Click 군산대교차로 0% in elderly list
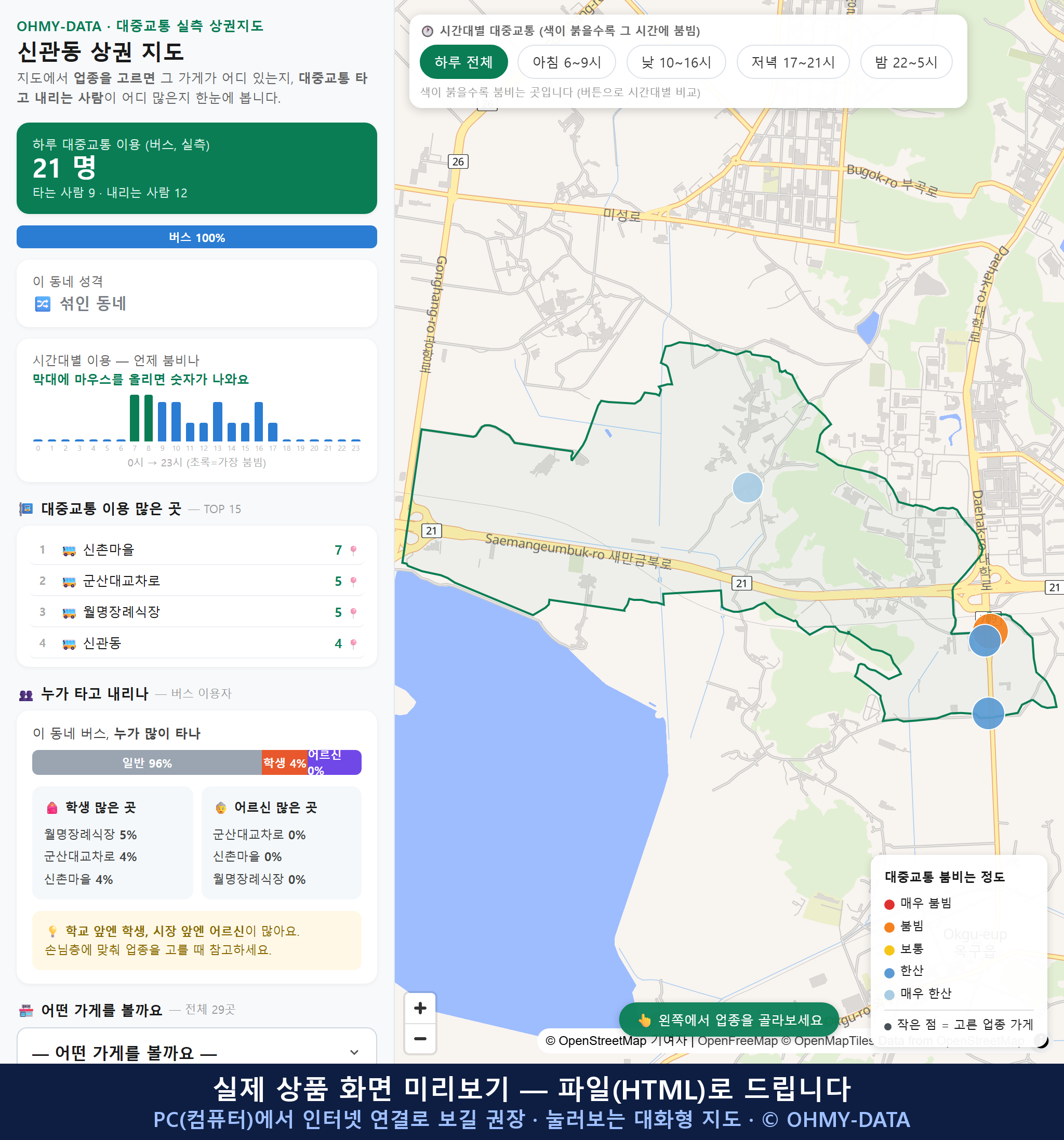The width and height of the screenshot is (1064, 1140). [259, 835]
